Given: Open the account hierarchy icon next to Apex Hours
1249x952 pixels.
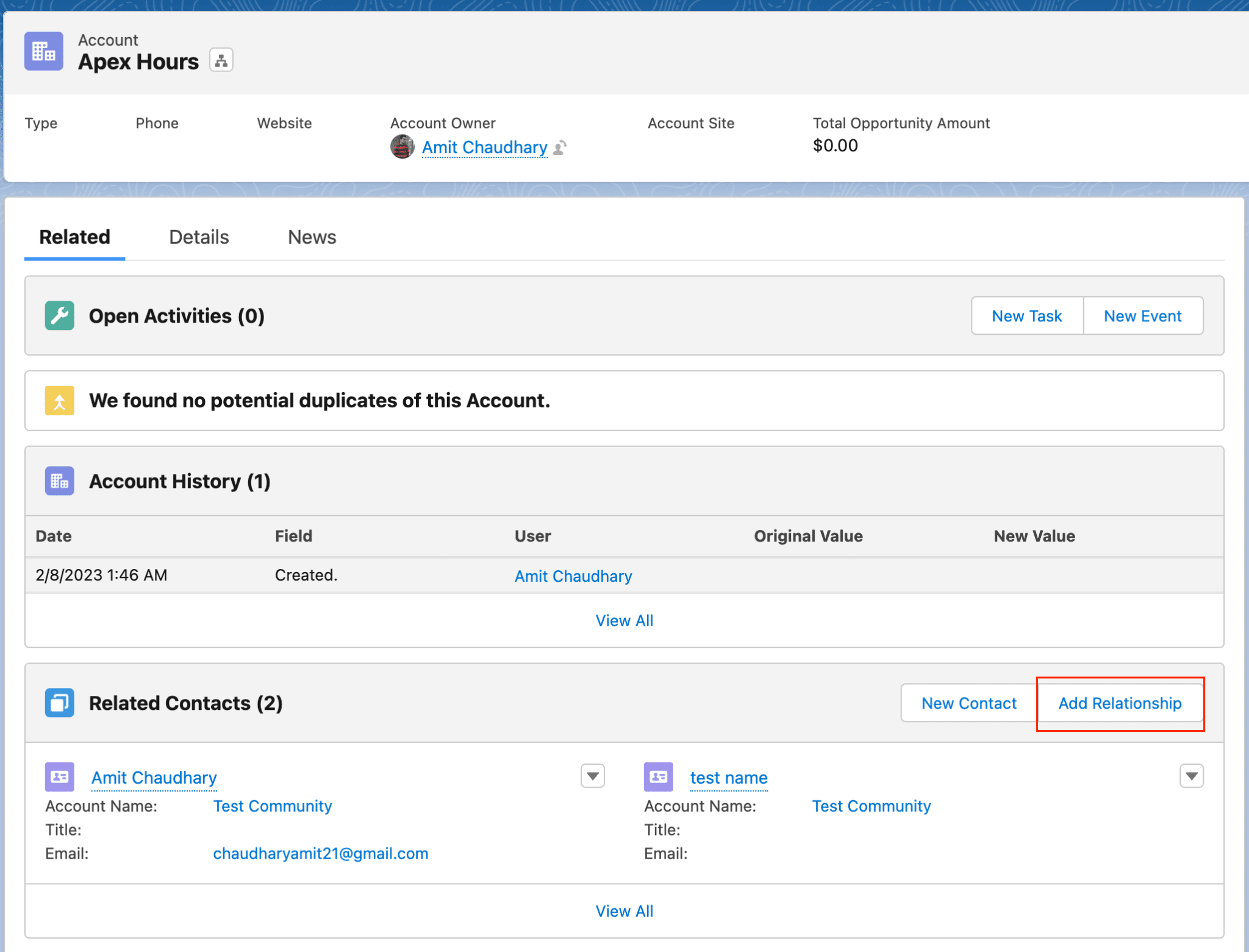Looking at the screenshot, I should point(221,60).
